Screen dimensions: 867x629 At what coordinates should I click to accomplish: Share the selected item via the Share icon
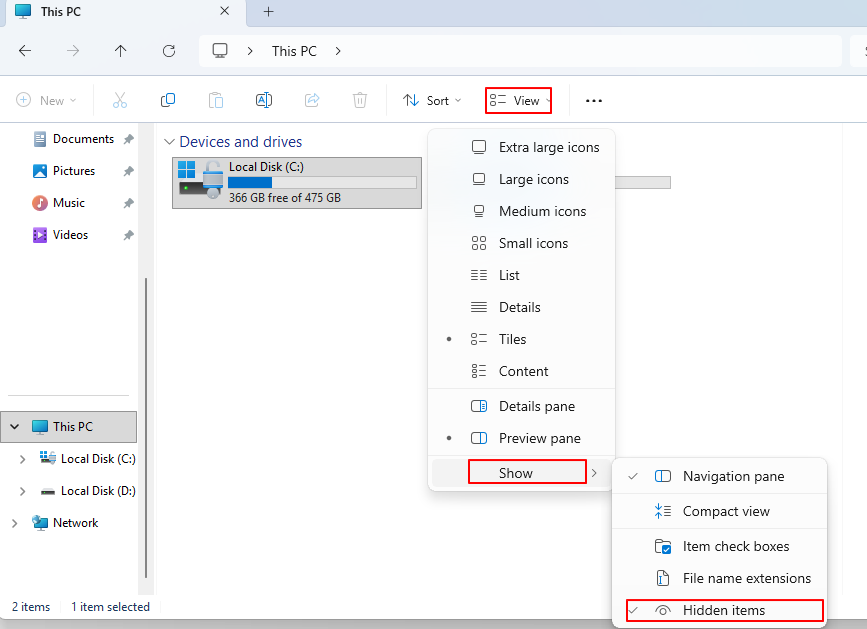click(311, 100)
